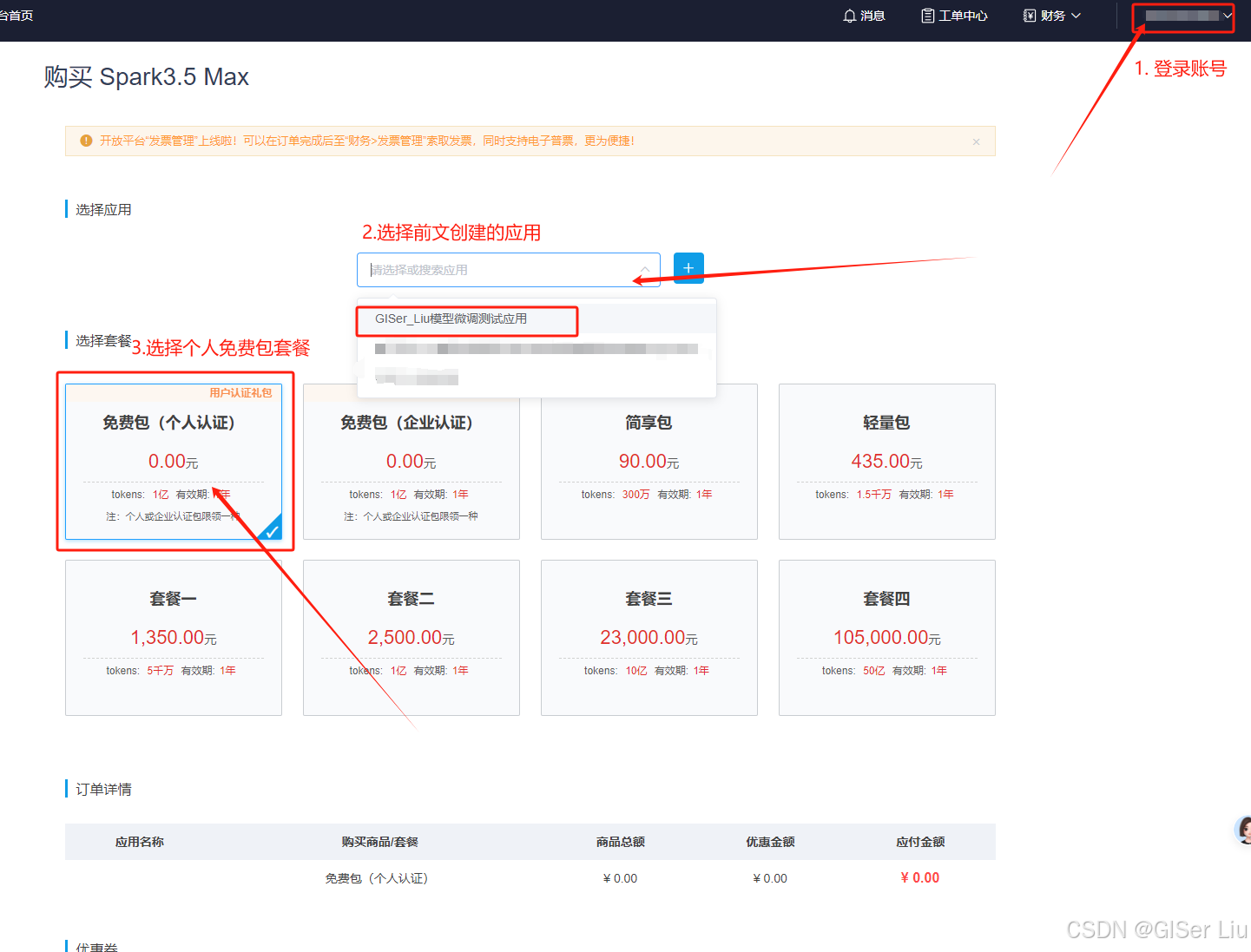Click the red ¥ 0.00 payable amount
This screenshot has height=952, width=1251.
(x=920, y=878)
